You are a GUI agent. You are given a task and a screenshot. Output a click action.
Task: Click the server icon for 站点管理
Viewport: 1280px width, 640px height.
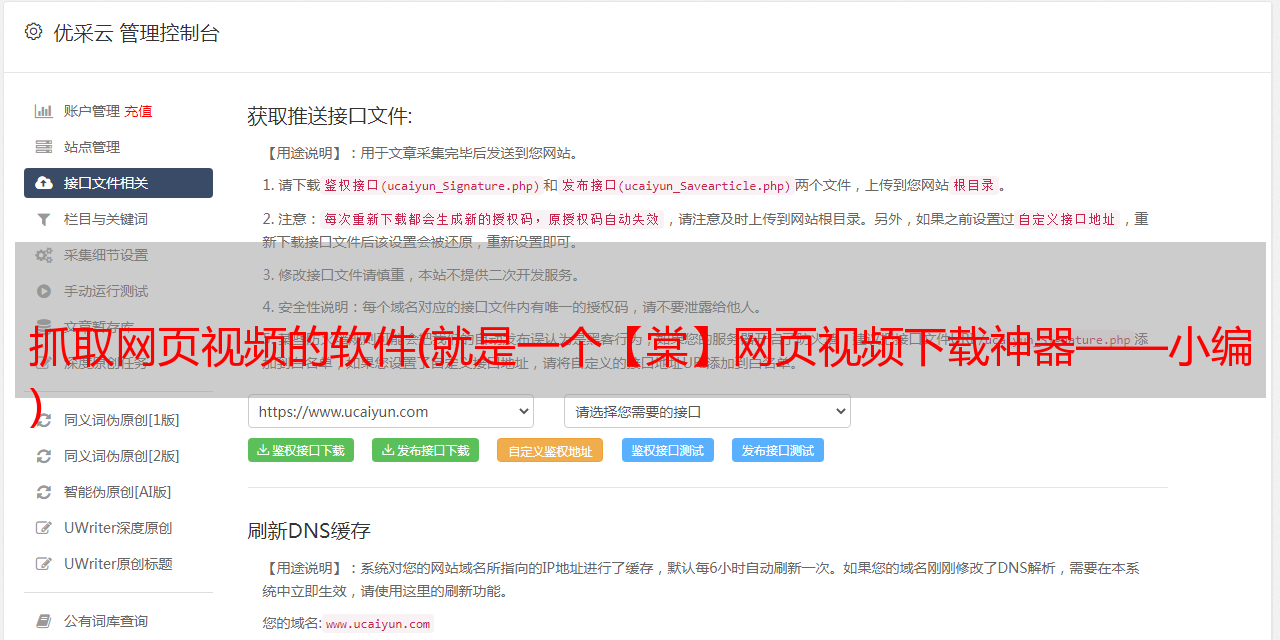(x=44, y=147)
